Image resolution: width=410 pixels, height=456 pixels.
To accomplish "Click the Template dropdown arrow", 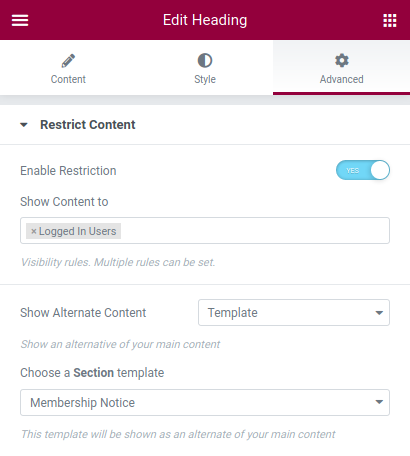I will (379, 313).
